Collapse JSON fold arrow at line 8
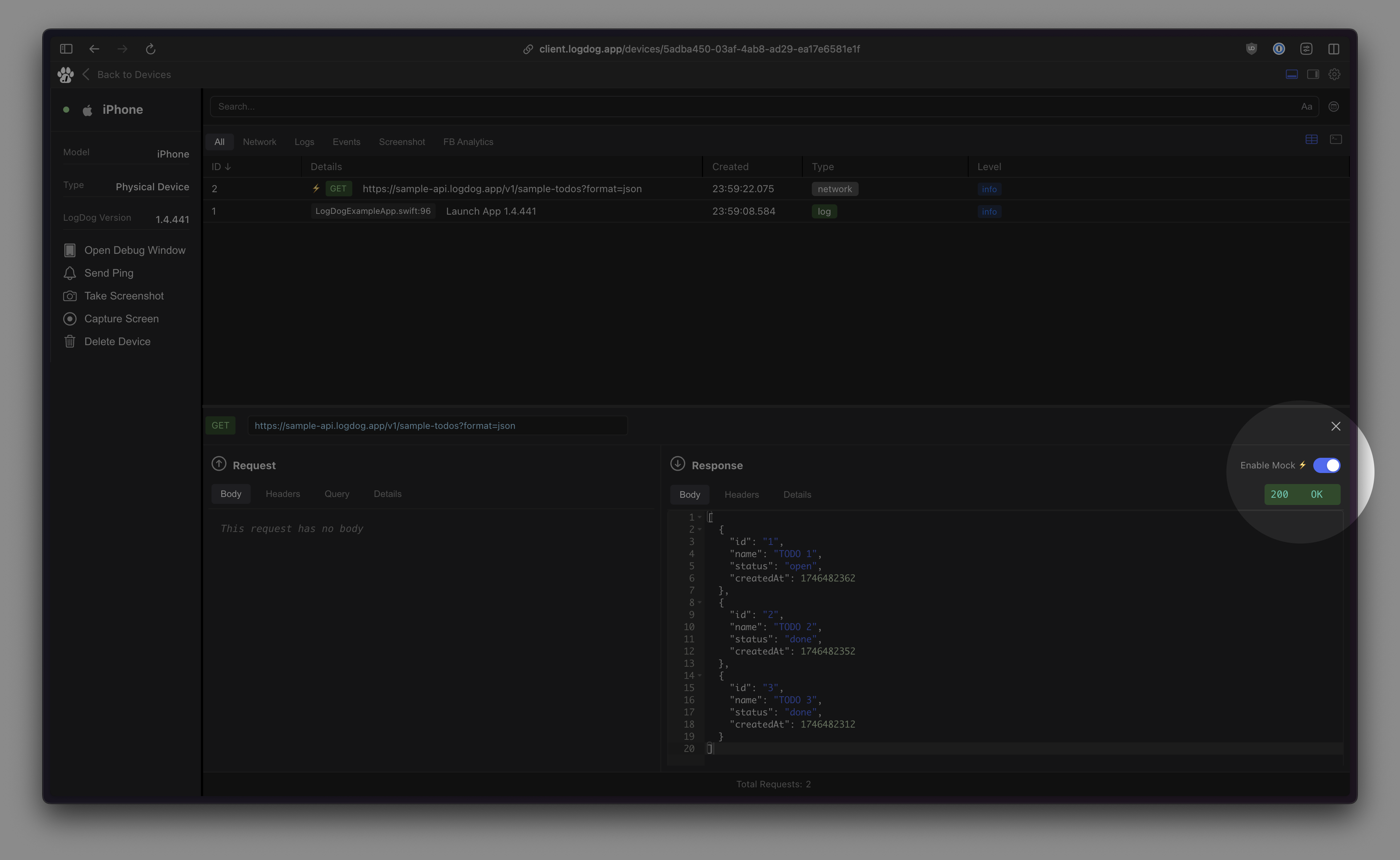This screenshot has width=1400, height=860. coord(700,602)
